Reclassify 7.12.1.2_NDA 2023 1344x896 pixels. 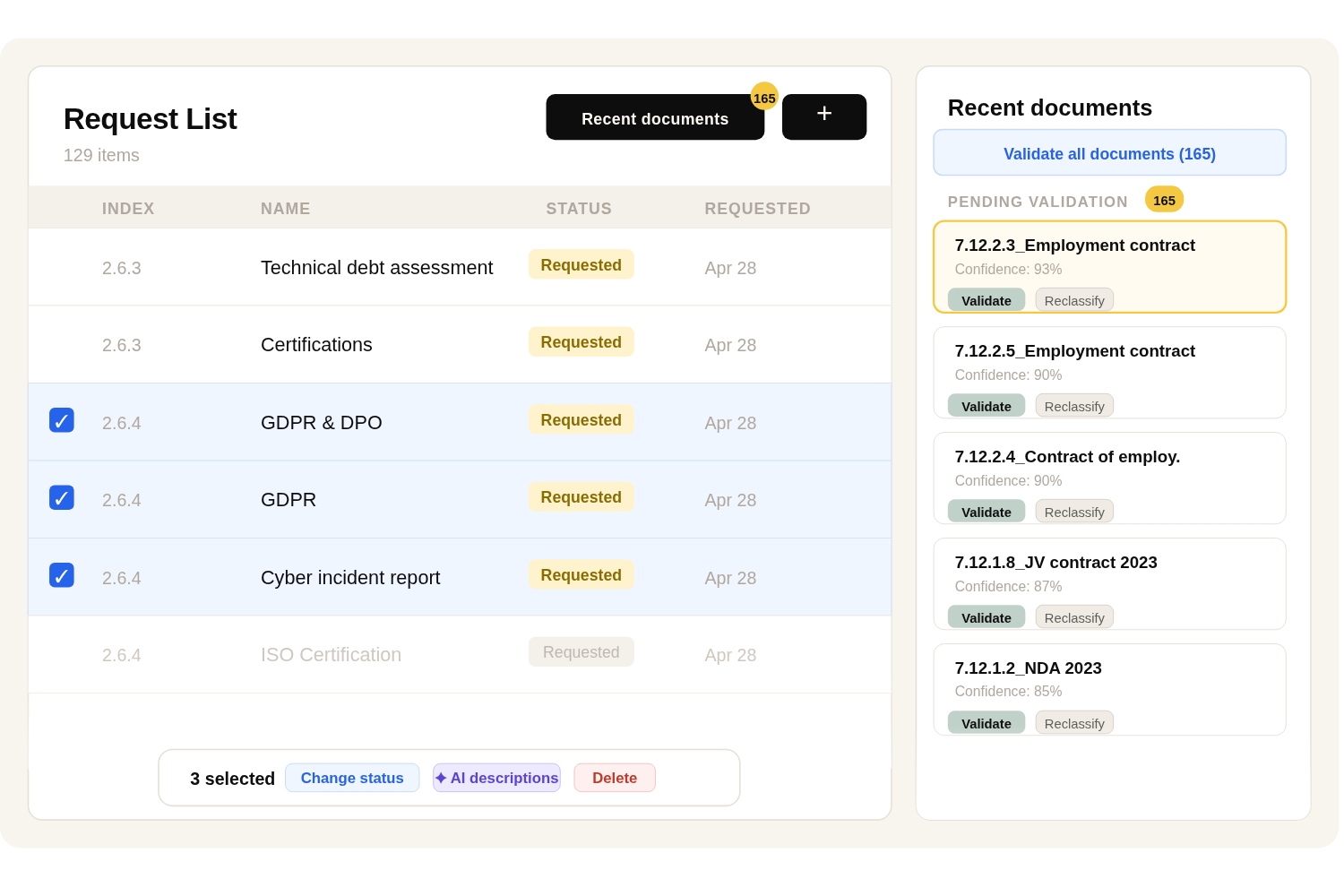coord(1074,723)
